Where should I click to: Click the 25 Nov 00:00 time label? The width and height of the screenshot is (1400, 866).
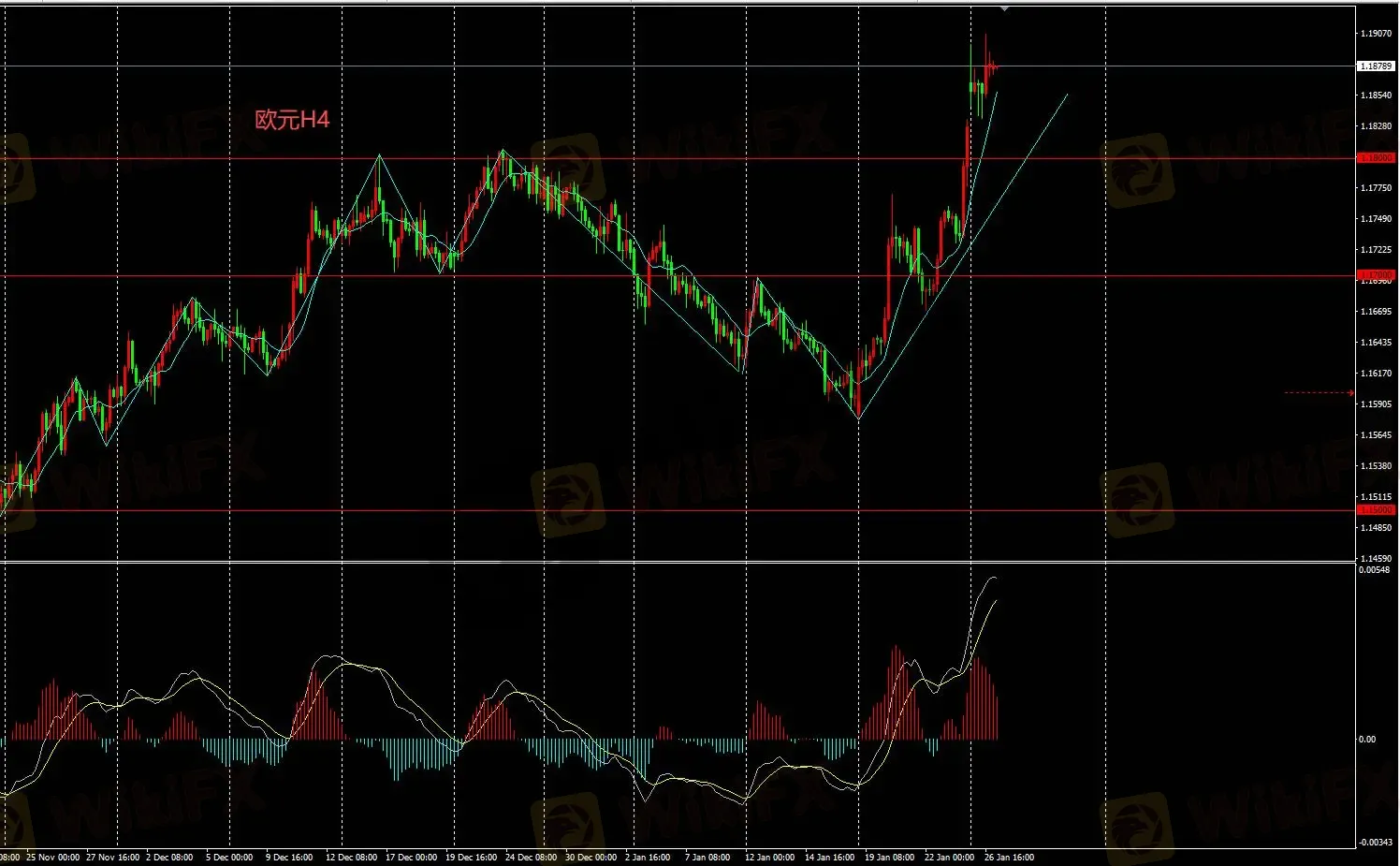click(53, 858)
